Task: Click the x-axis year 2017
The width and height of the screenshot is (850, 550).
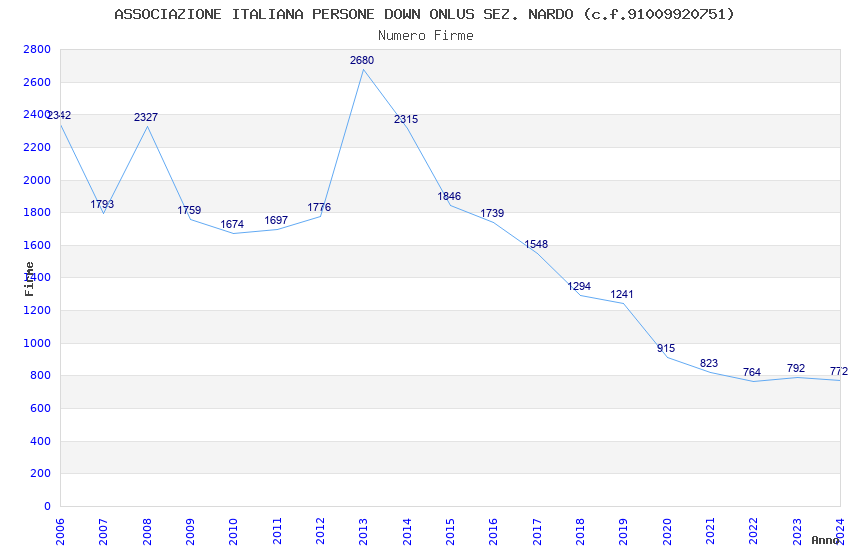Action: 537,531
